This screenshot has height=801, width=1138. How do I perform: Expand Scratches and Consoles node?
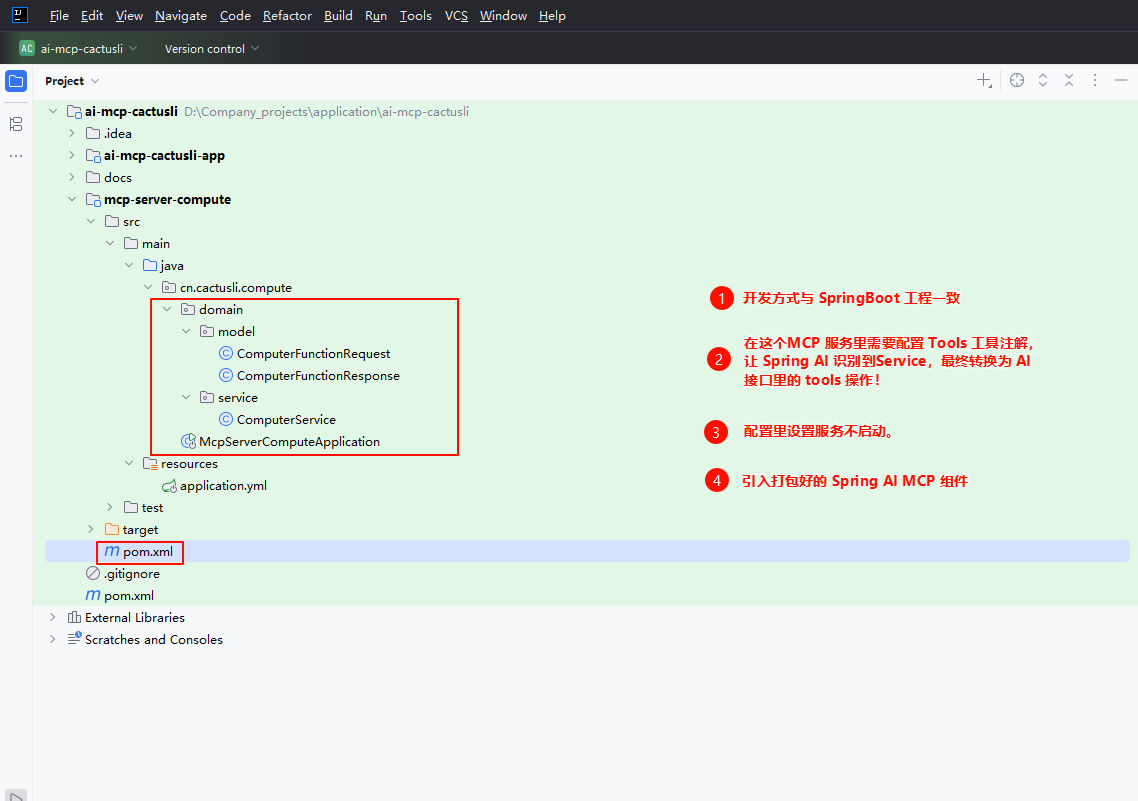click(x=52, y=639)
